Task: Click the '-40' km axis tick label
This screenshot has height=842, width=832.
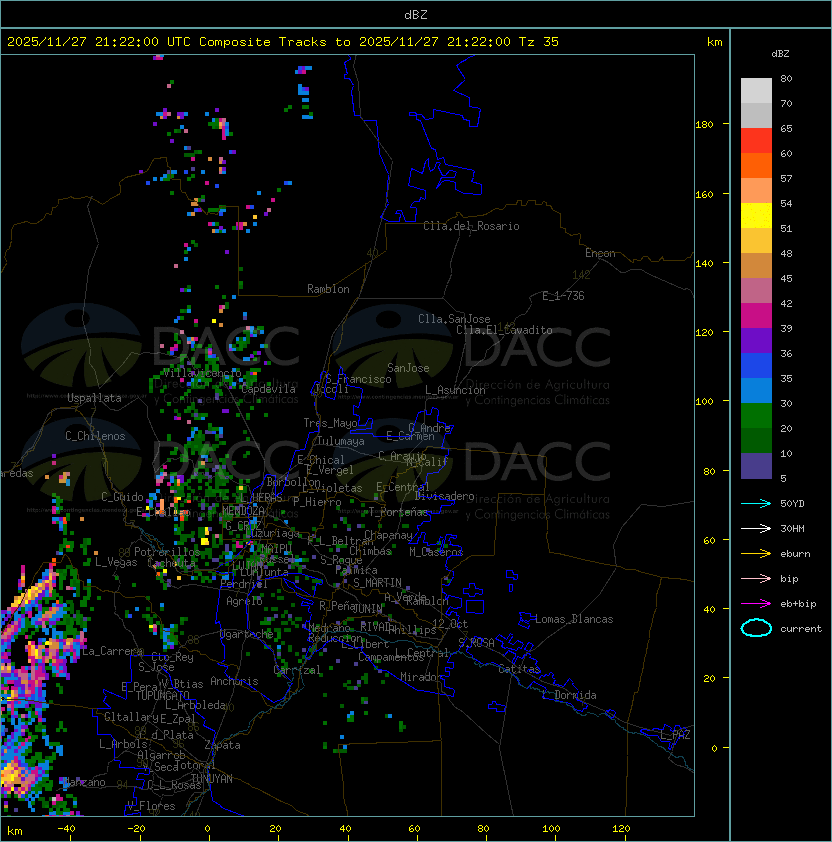Action: (x=66, y=829)
